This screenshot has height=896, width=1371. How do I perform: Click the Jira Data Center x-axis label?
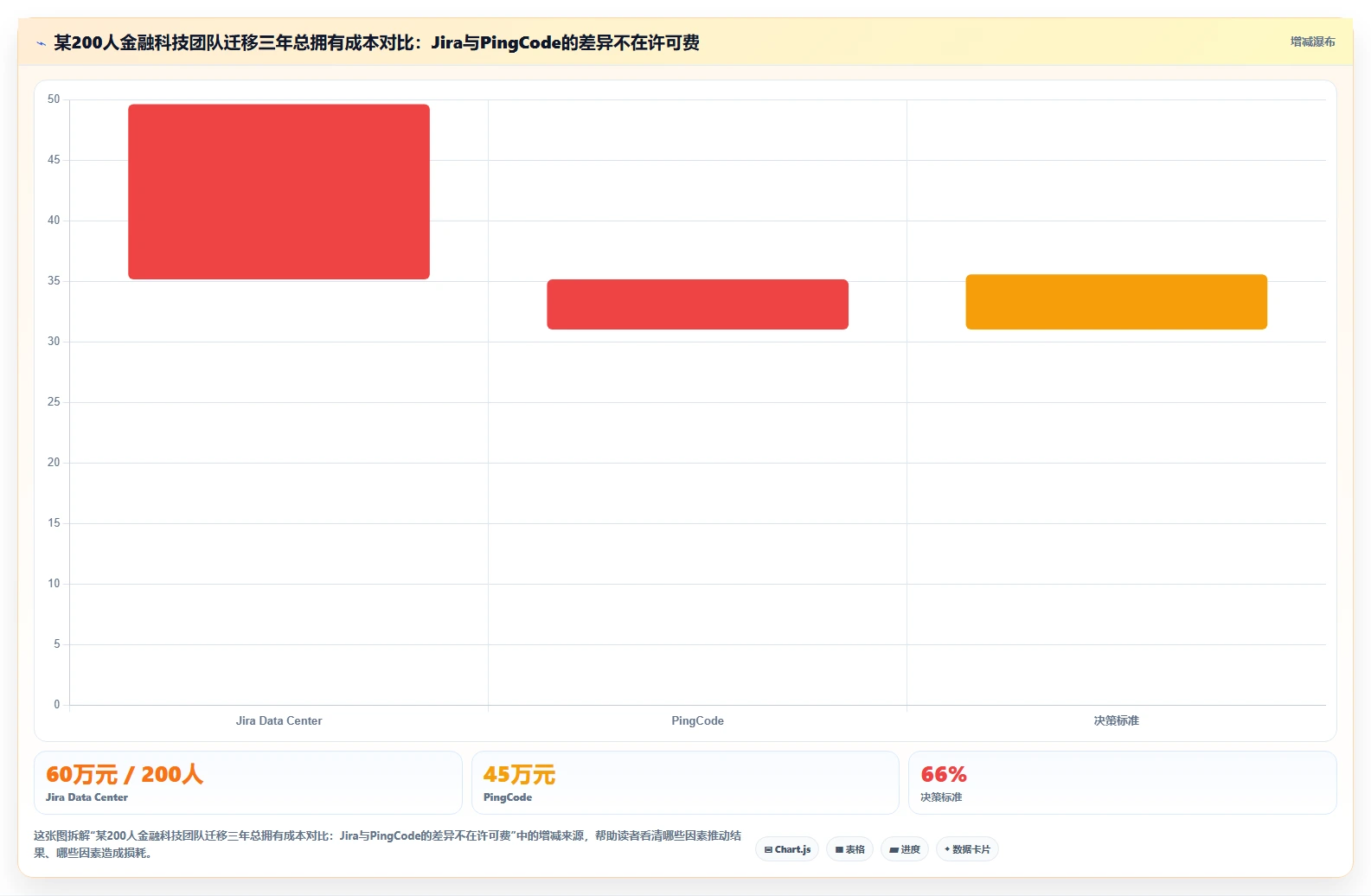coord(279,720)
